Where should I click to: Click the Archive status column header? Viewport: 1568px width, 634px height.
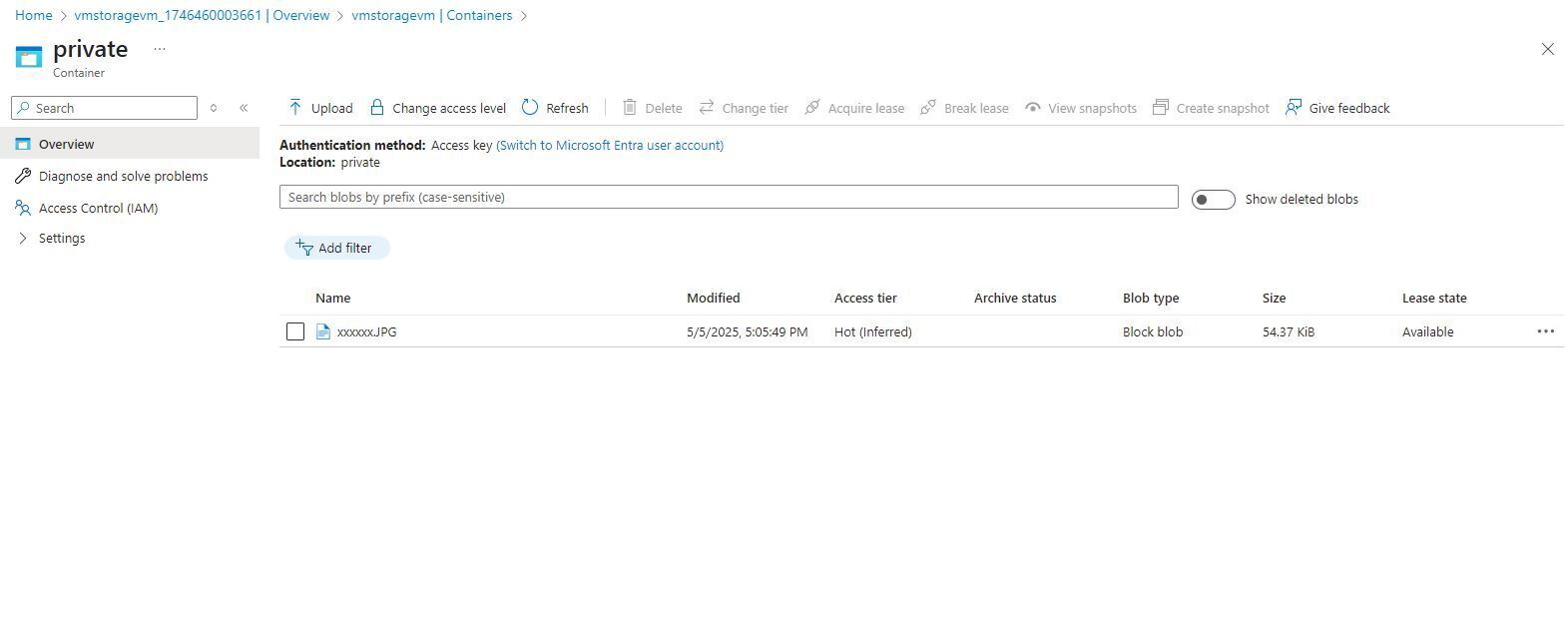pos(1015,298)
